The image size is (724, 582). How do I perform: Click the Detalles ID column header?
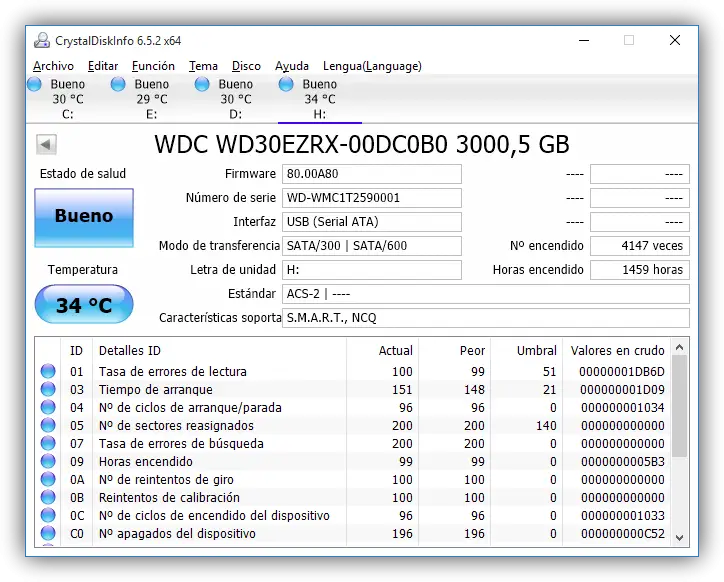pyautogui.click(x=219, y=351)
